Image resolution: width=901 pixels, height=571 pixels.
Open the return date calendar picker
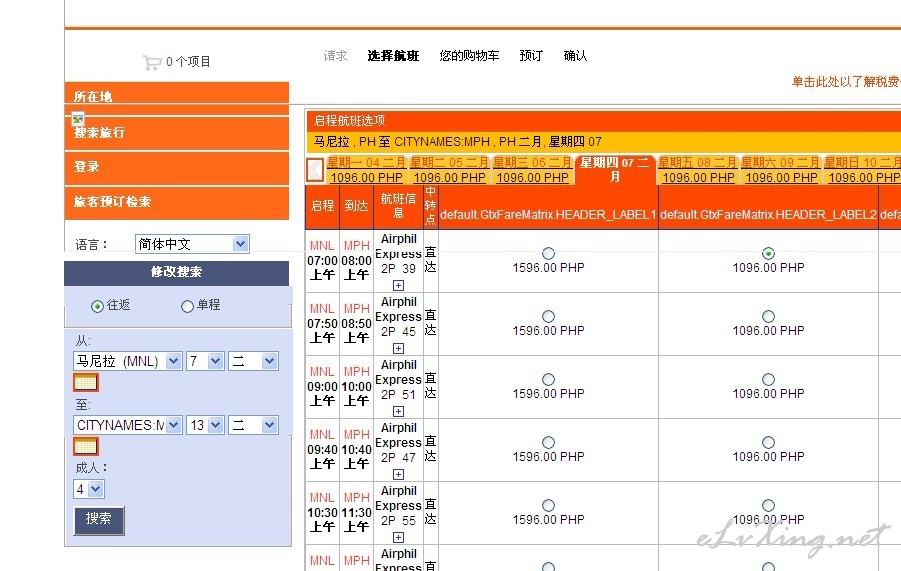[x=86, y=446]
